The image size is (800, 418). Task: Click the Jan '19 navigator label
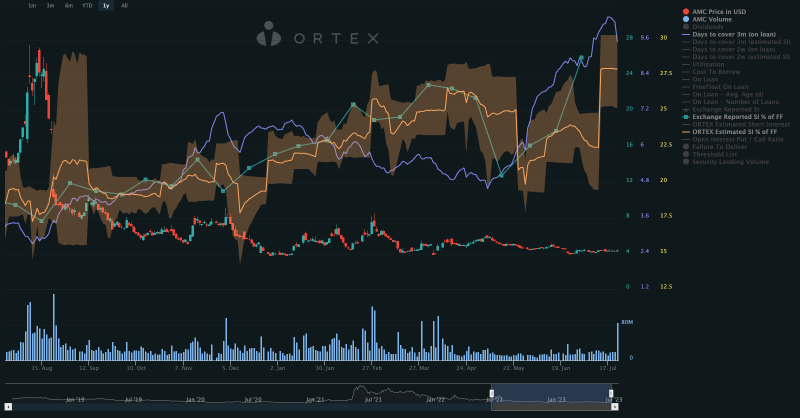coord(75,399)
